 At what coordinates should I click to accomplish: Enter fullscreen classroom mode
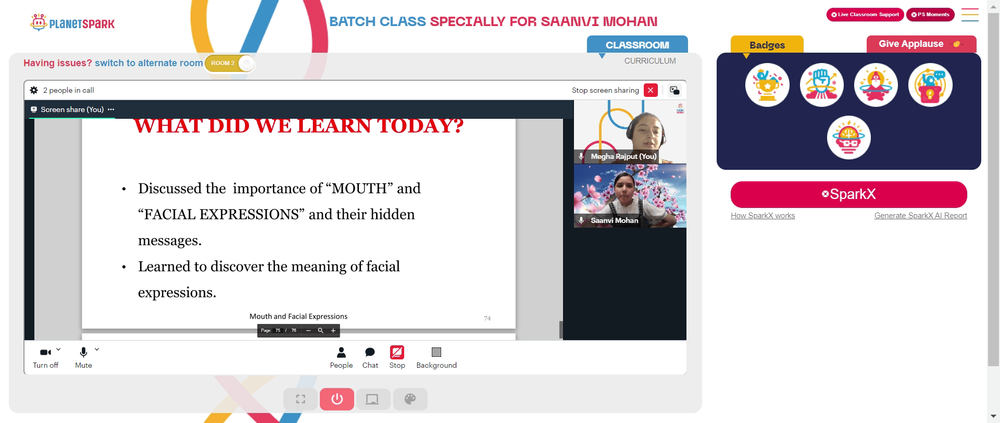click(x=300, y=399)
